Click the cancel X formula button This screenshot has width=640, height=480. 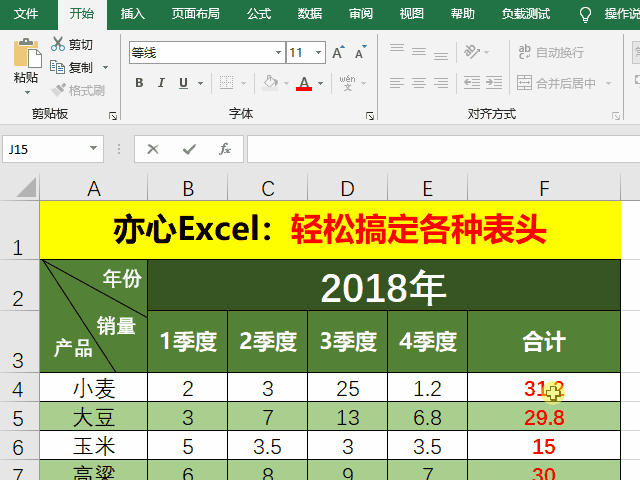[x=153, y=149]
